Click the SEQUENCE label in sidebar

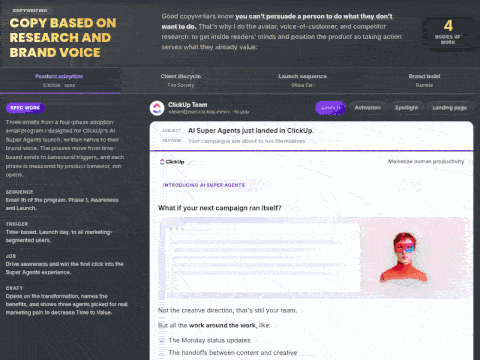[19, 192]
